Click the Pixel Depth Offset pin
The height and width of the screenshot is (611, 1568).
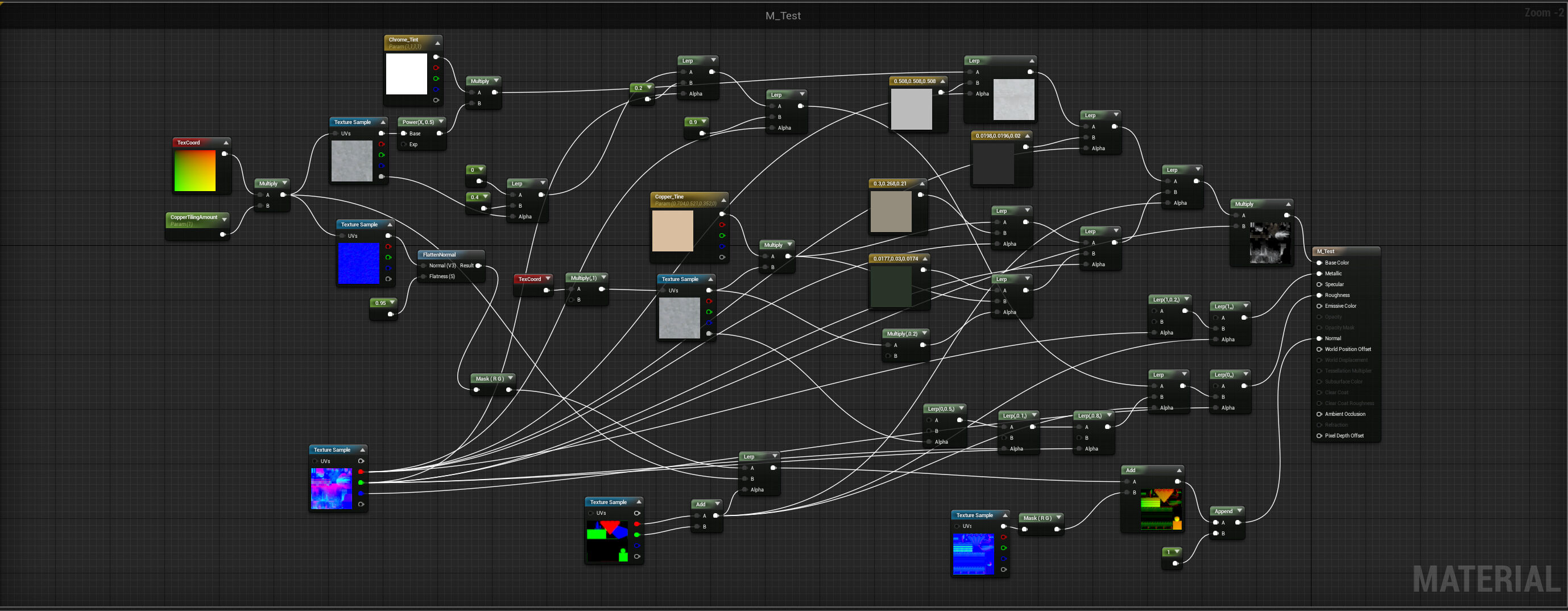pyautogui.click(x=1319, y=436)
